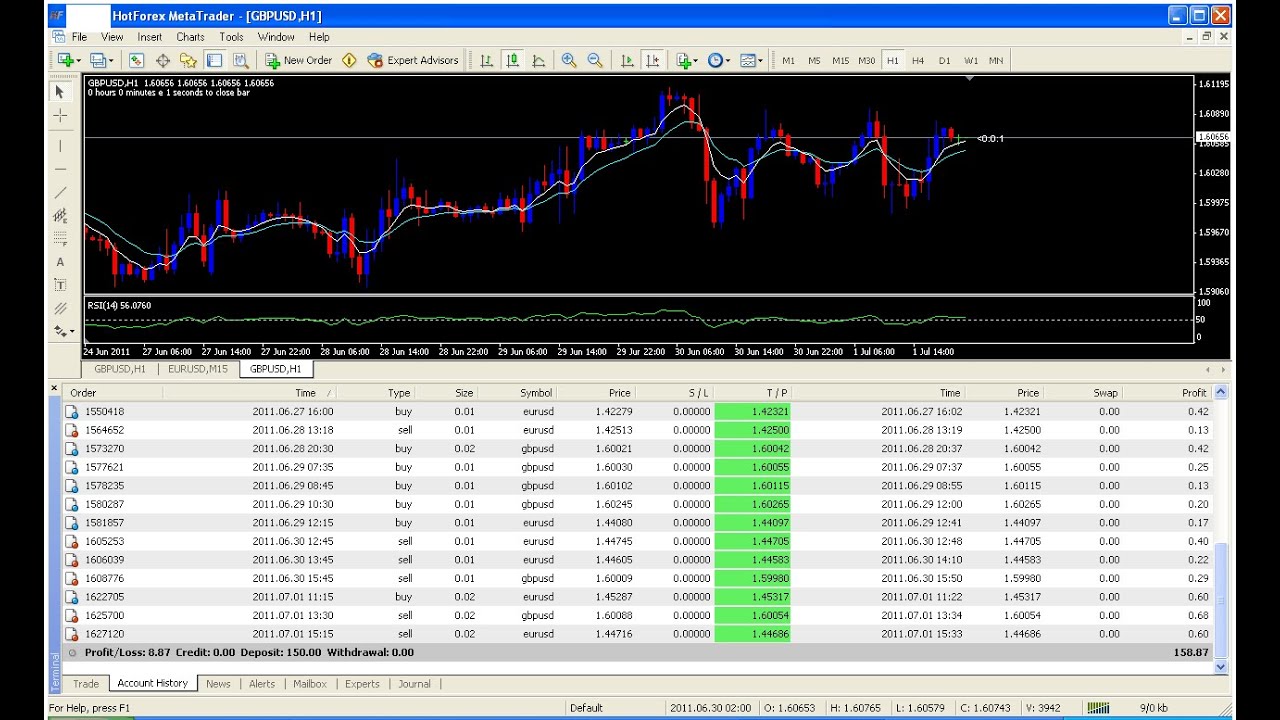
Task: Open the arrows objects dropdown
Action: (63, 331)
